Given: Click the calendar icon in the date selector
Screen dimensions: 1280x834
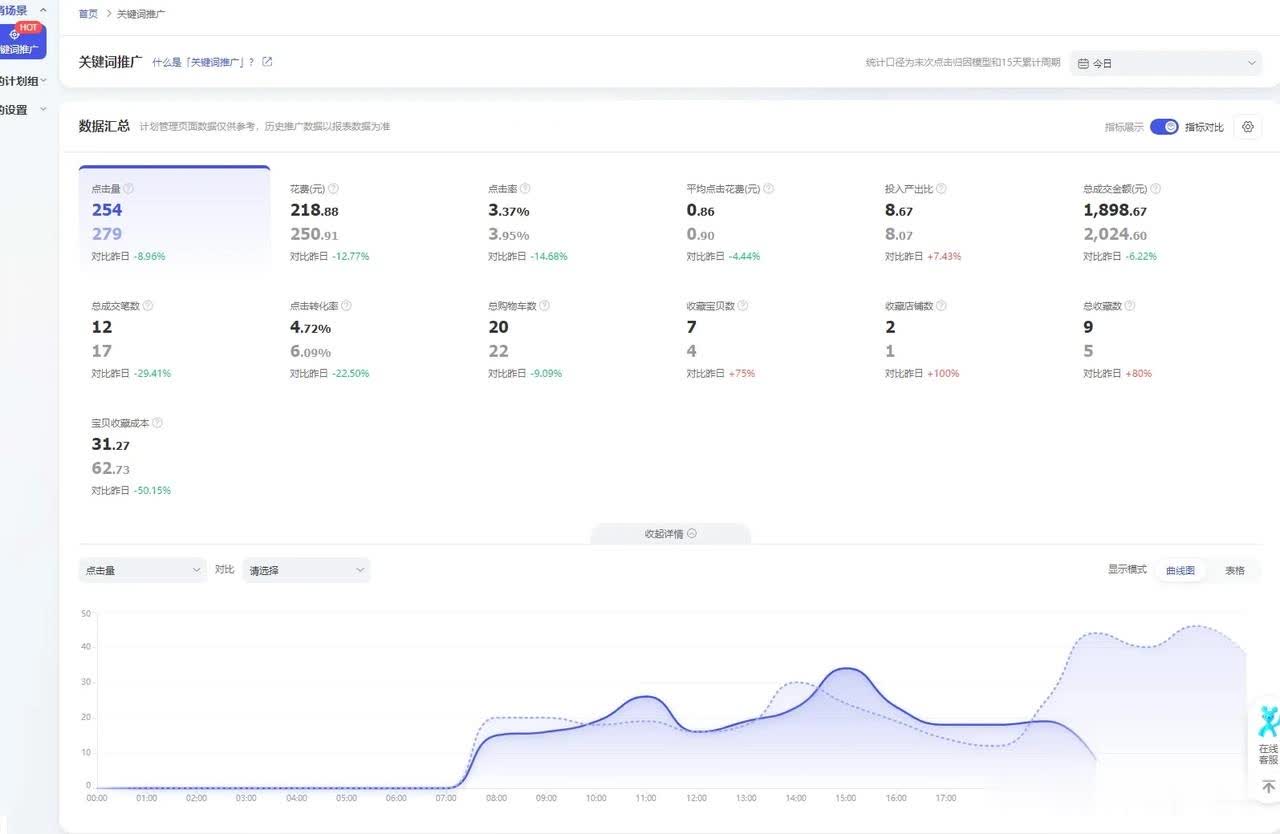Looking at the screenshot, I should tap(1083, 63).
